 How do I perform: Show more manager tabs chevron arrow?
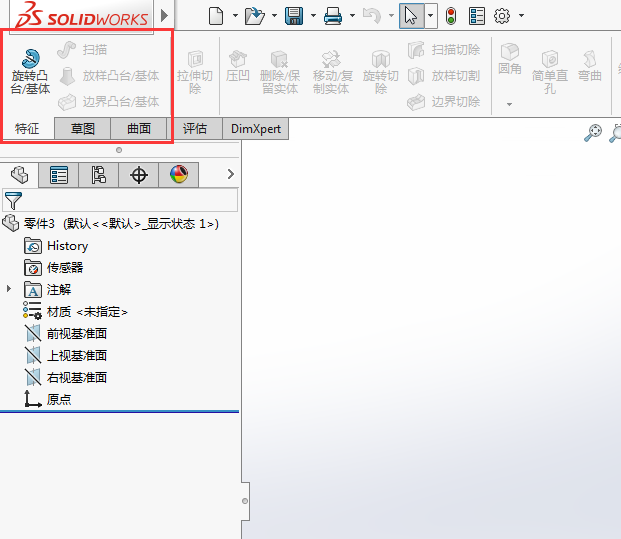coord(231,174)
